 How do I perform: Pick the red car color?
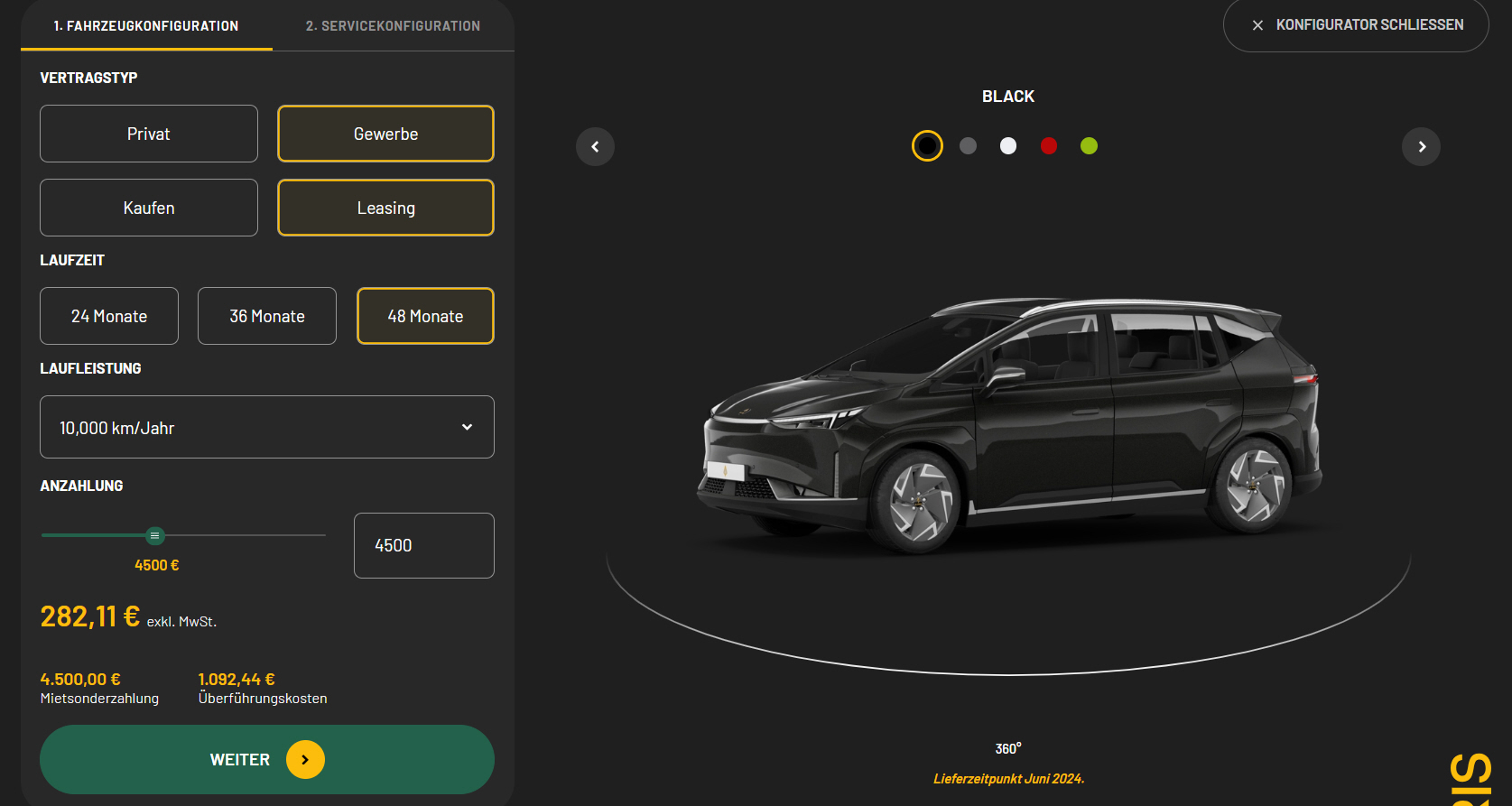[1049, 146]
